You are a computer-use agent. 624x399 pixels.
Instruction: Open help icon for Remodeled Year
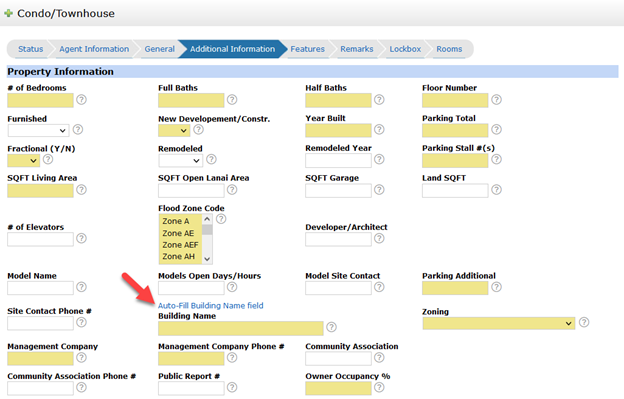pos(379,159)
